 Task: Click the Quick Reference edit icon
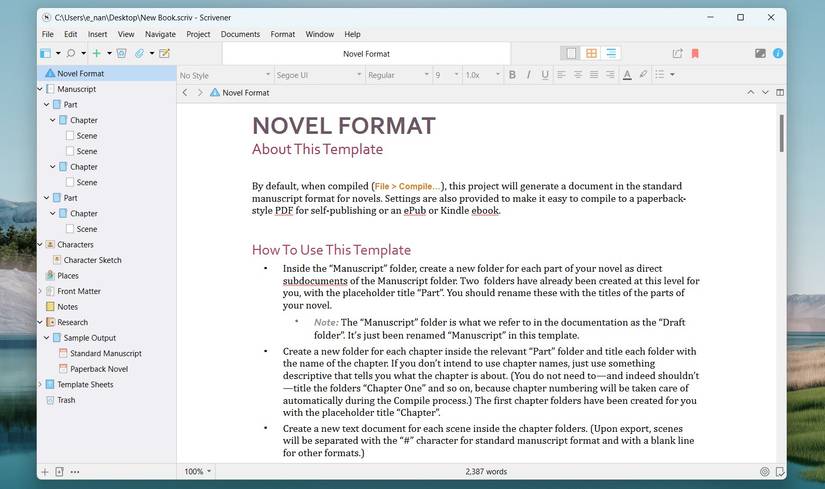[x=165, y=53]
